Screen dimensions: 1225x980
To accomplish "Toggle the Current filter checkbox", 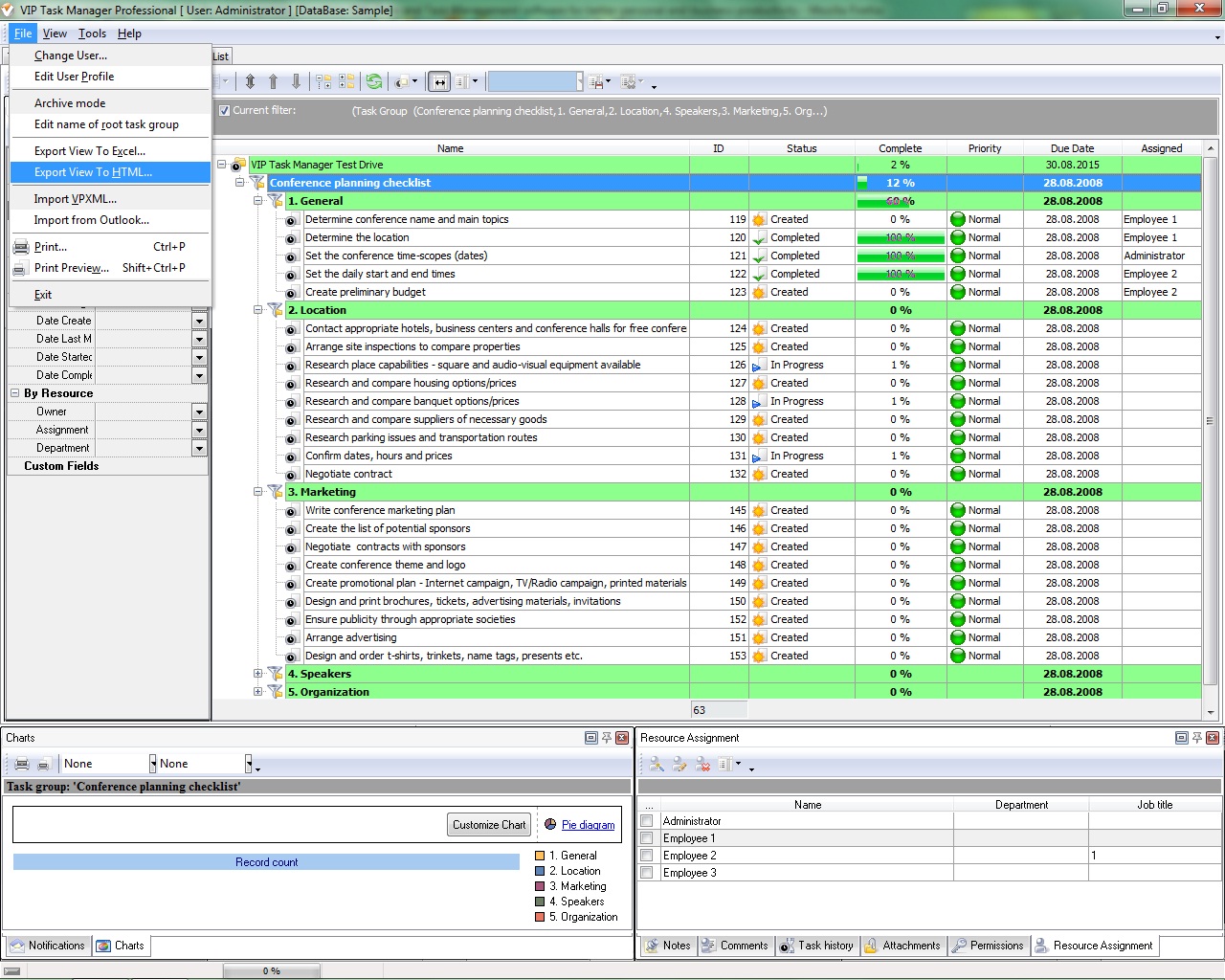I will (x=223, y=110).
